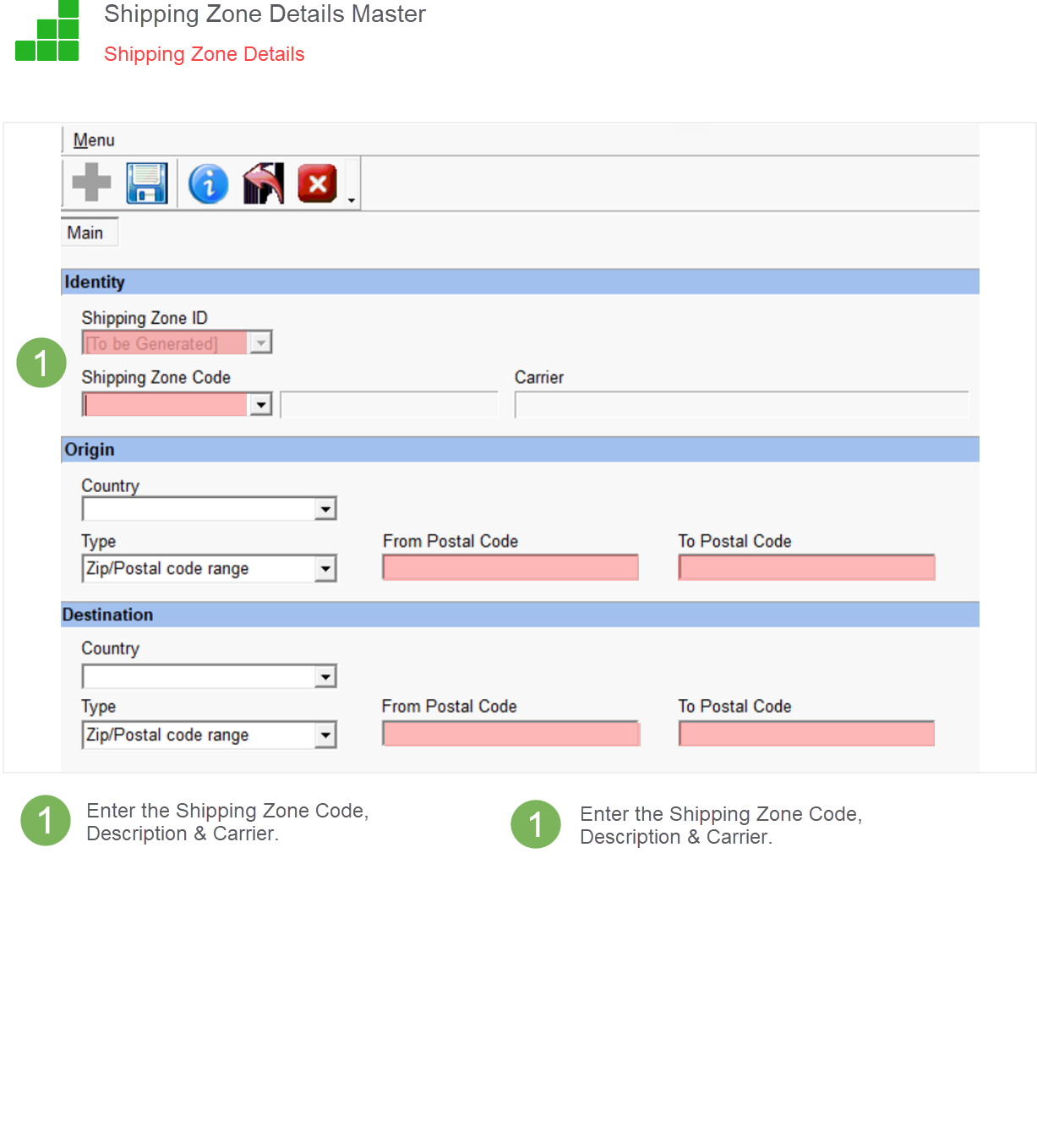Expand the toolbar overflow arrow

point(352,200)
